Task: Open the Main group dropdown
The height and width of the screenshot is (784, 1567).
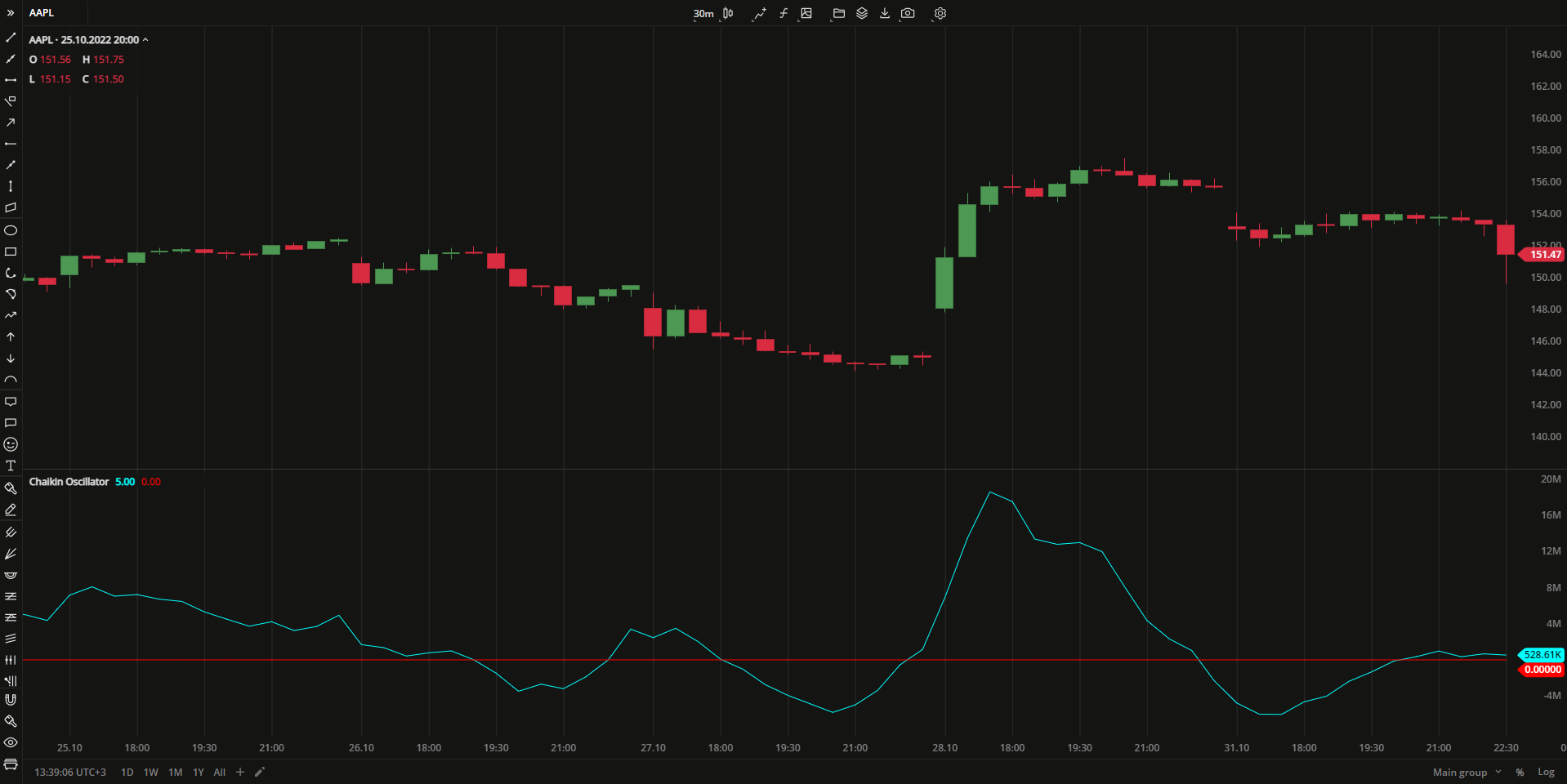Action: (1467, 772)
